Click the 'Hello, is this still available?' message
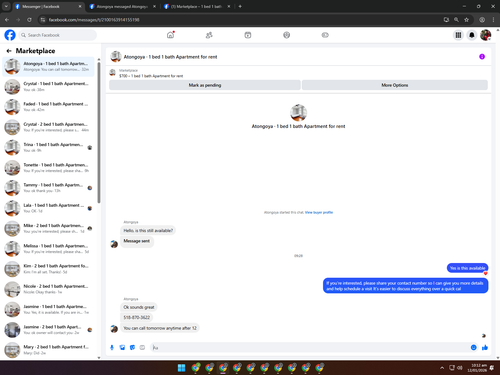 click(148, 230)
